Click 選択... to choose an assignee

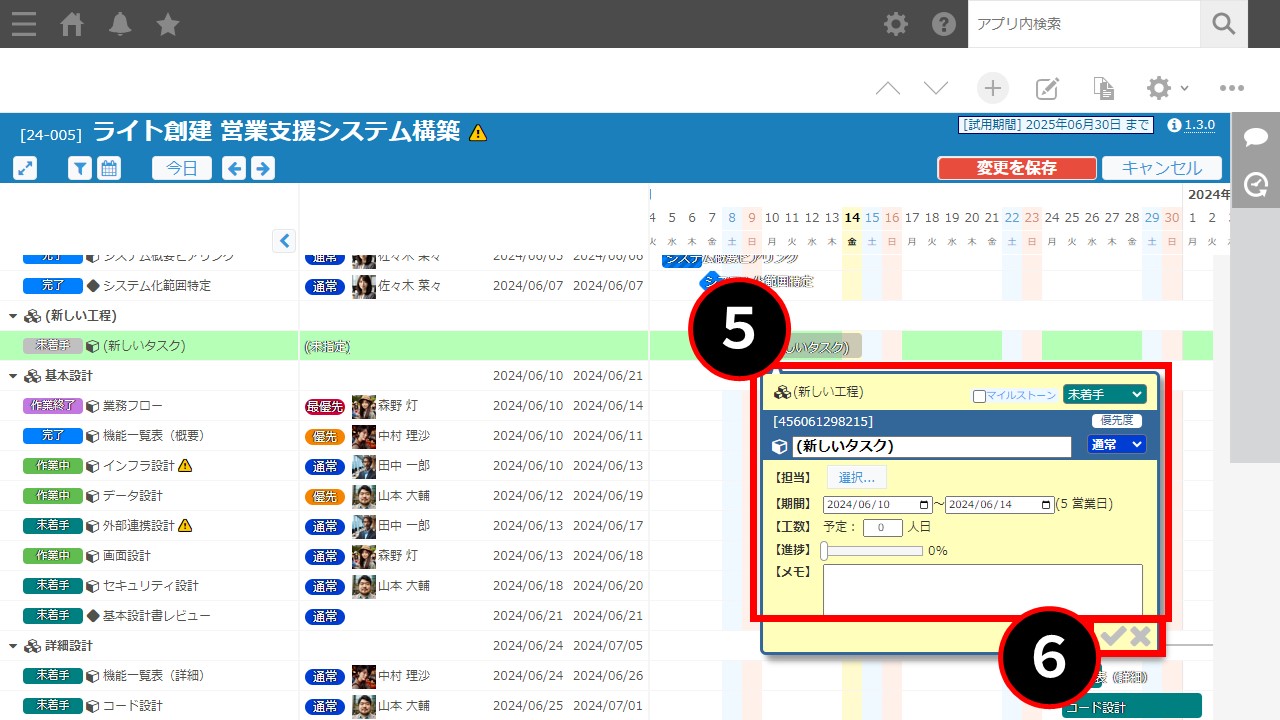click(x=856, y=478)
